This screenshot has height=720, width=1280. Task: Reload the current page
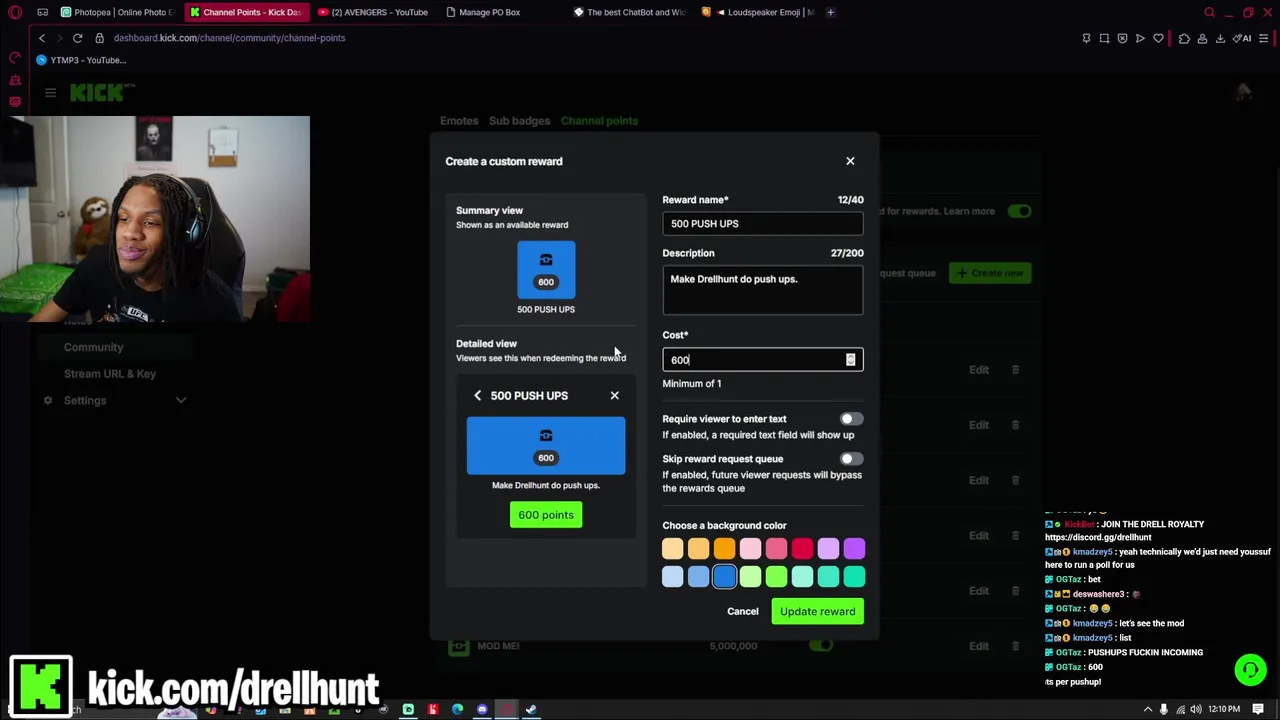[77, 38]
